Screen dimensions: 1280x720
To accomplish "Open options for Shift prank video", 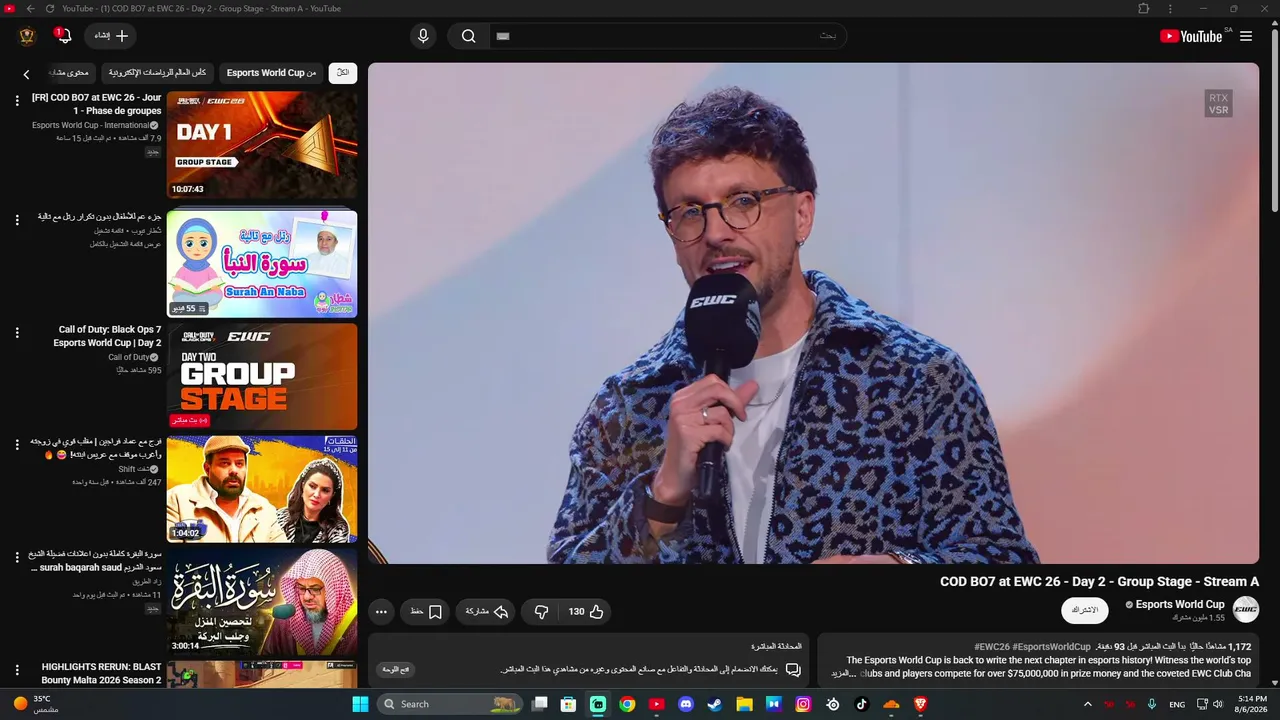I will click(x=17, y=445).
